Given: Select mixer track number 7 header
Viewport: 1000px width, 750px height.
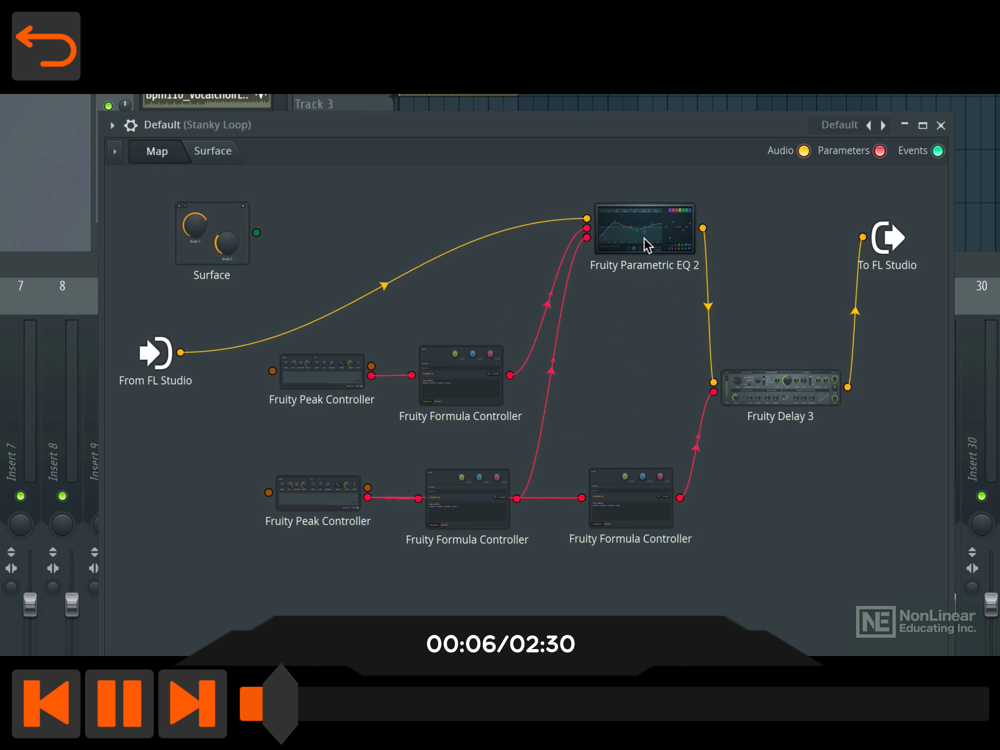Looking at the screenshot, I should tap(20, 286).
